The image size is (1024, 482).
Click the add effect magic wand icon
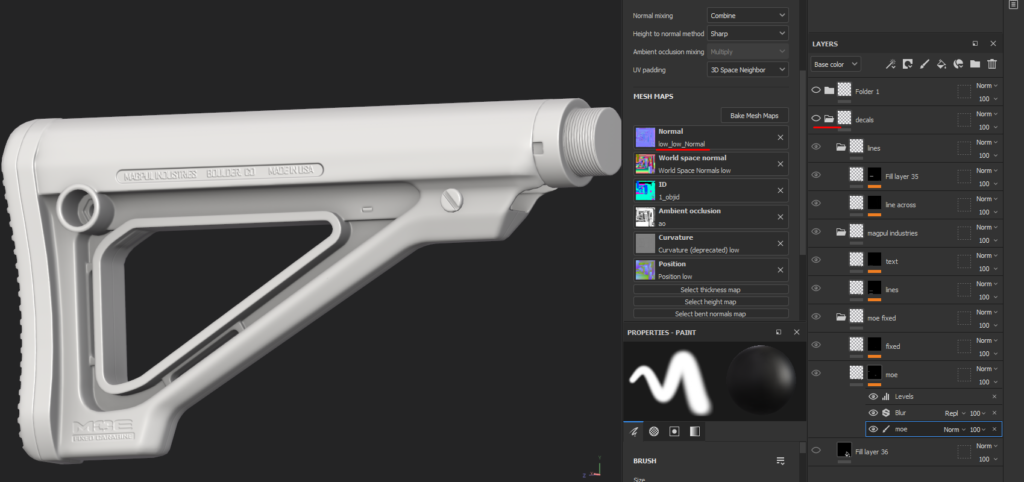click(890, 64)
